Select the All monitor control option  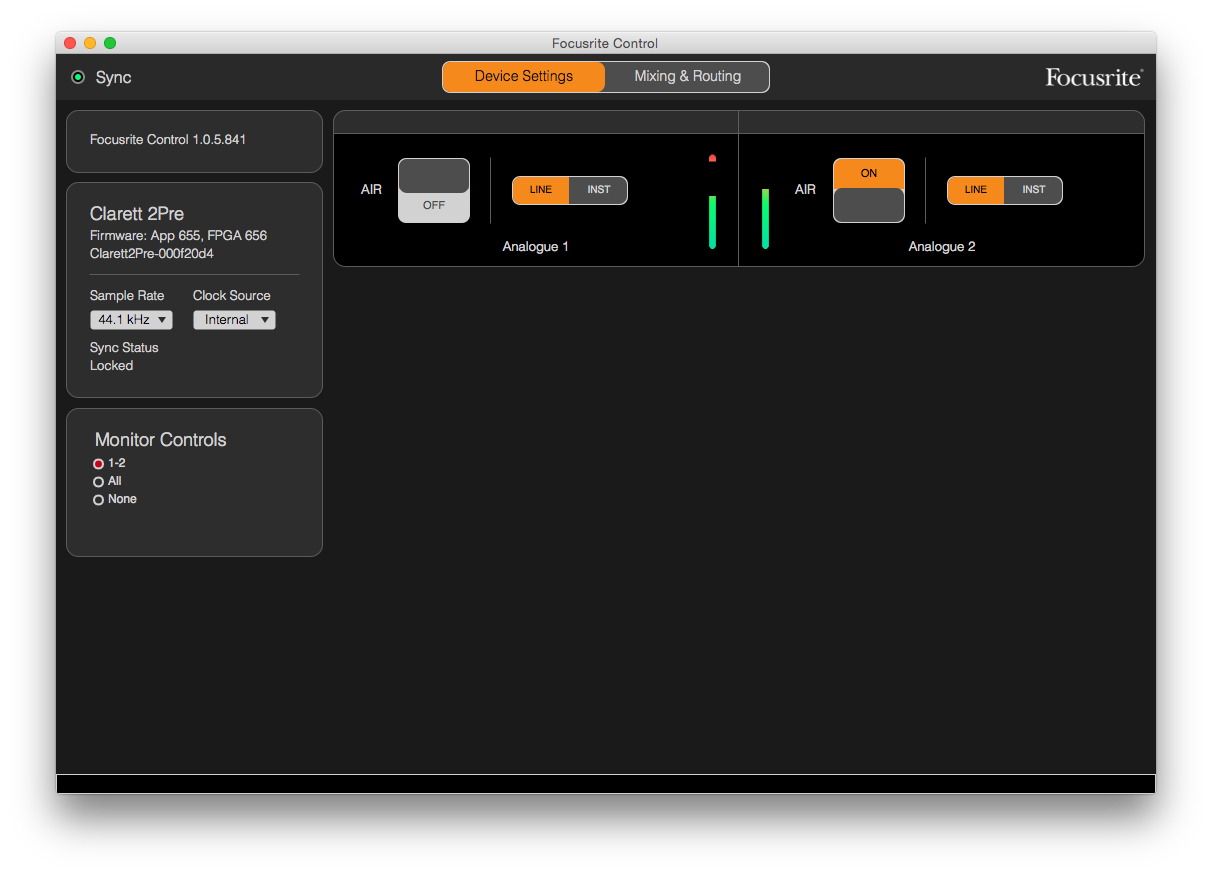[98, 482]
